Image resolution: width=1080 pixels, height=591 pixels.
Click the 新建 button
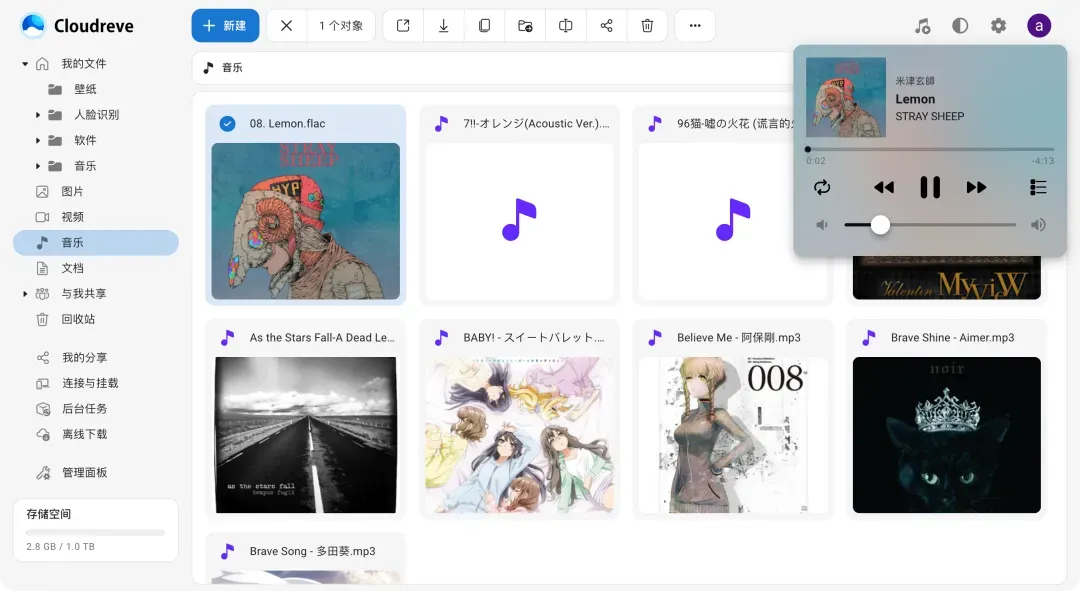pos(225,26)
